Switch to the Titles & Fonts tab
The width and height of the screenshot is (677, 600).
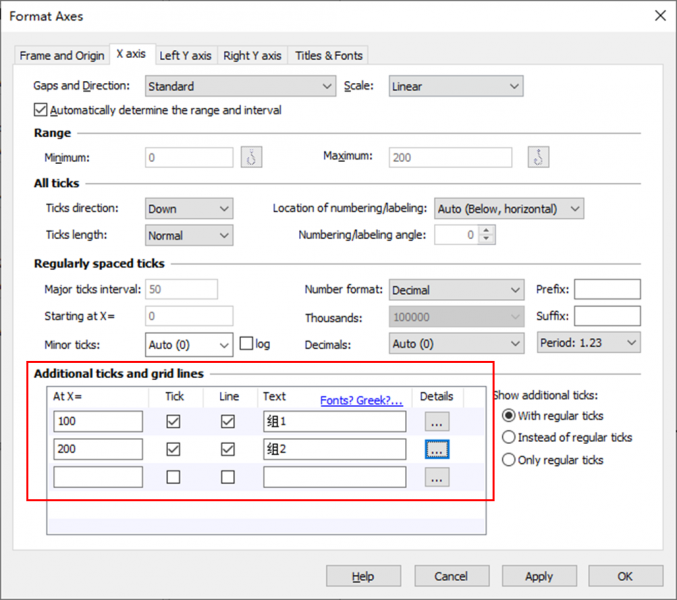329,55
